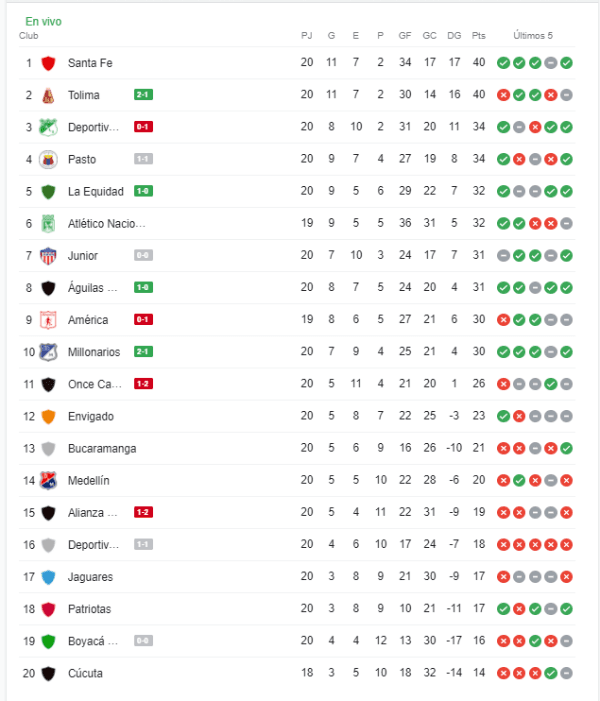Click the Millonarios club crest
Viewport: 600px width, 701px height.
pyautogui.click(x=48, y=352)
